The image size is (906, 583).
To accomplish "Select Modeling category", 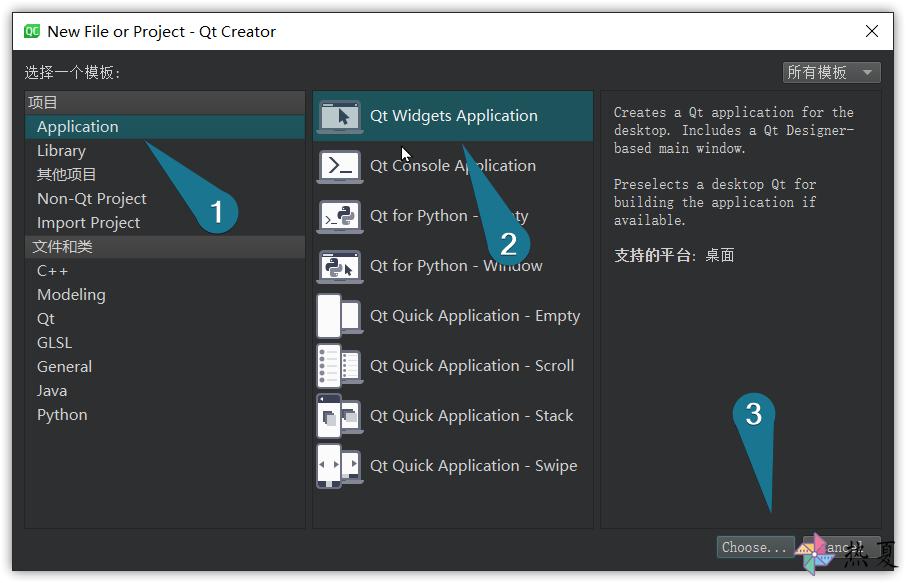I will (165, 295).
